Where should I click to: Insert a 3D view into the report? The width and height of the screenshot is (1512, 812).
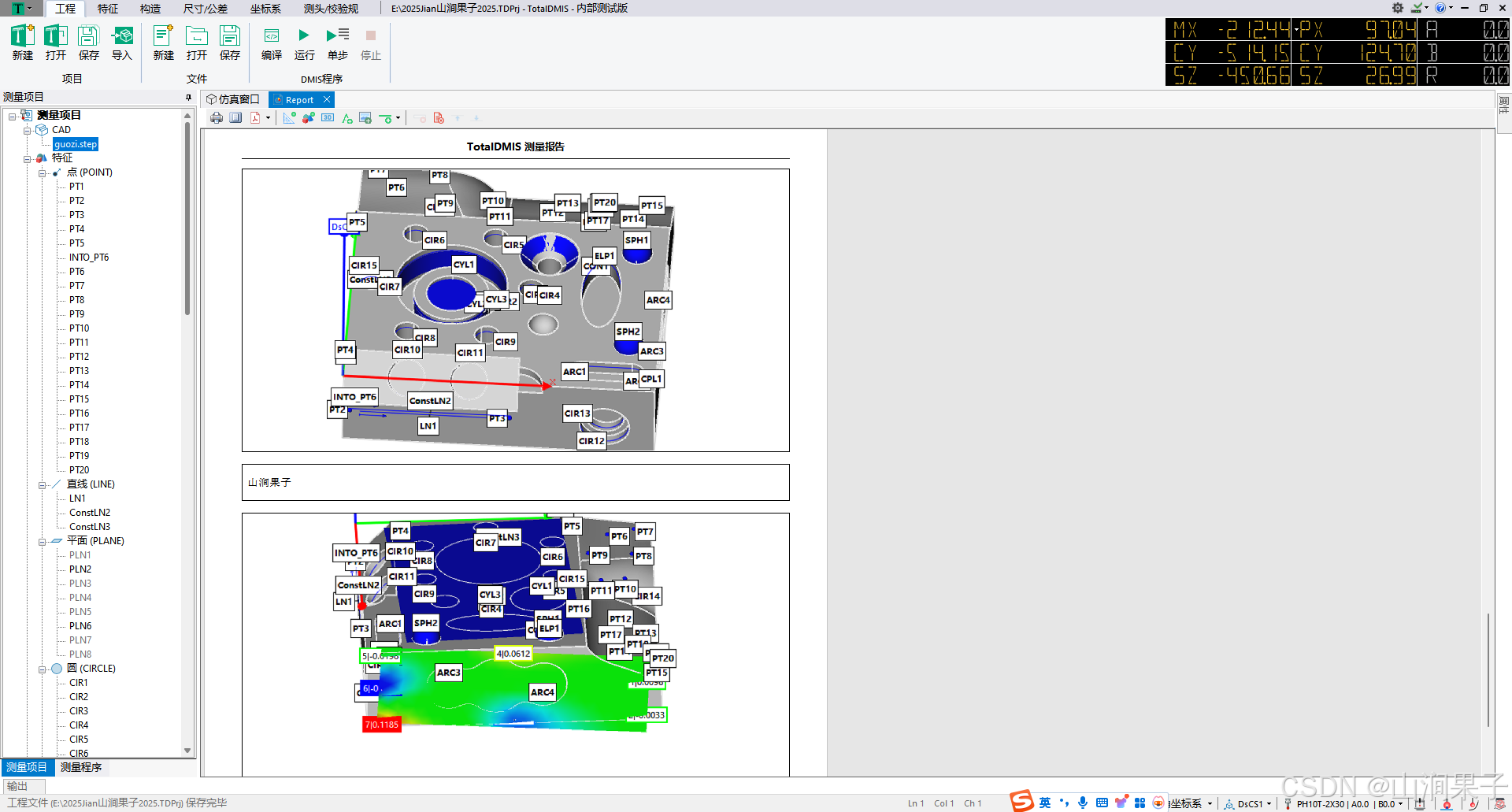pos(328,118)
